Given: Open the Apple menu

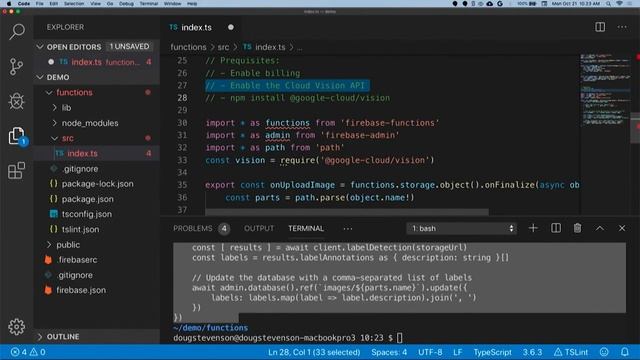Looking at the screenshot, I should 9,4.
